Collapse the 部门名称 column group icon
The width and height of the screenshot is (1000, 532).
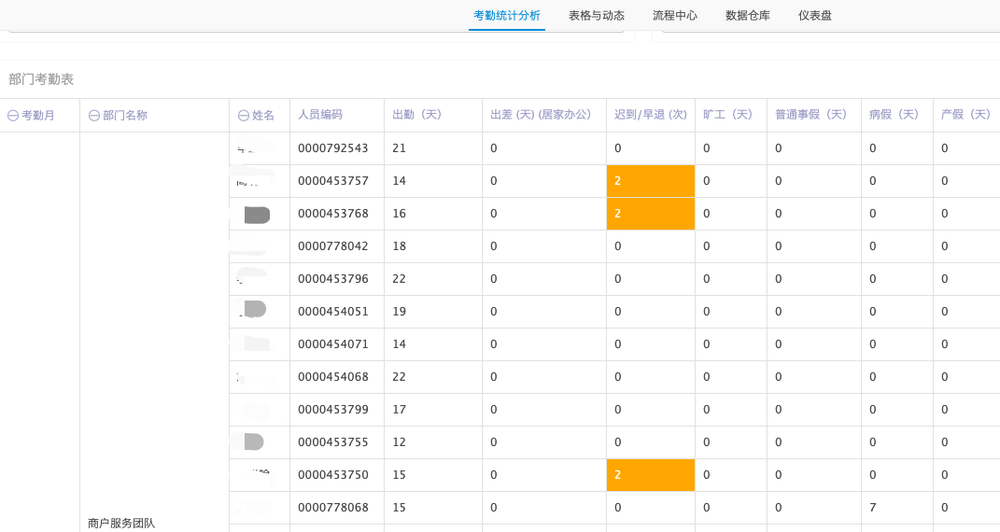94,116
